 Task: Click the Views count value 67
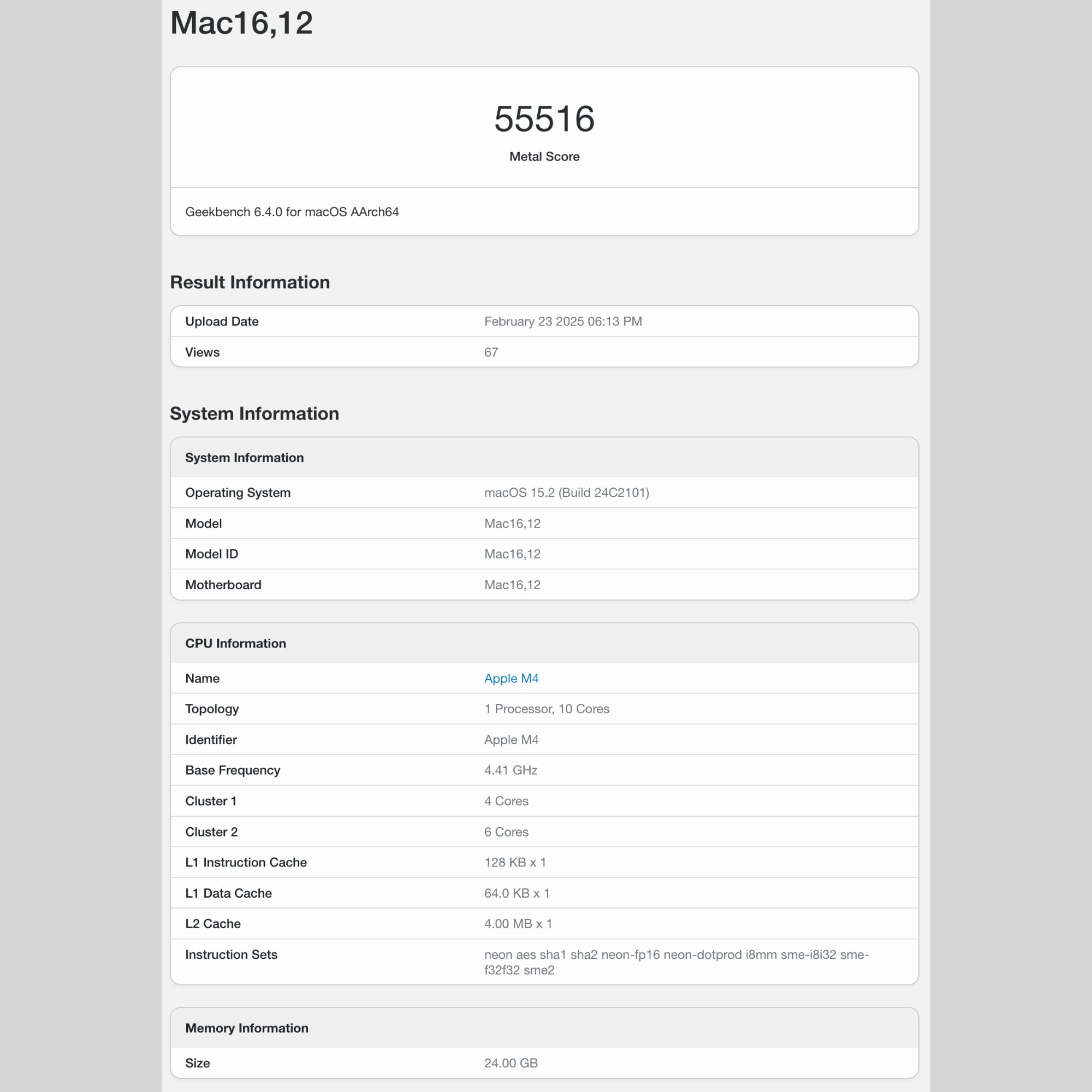coord(491,352)
